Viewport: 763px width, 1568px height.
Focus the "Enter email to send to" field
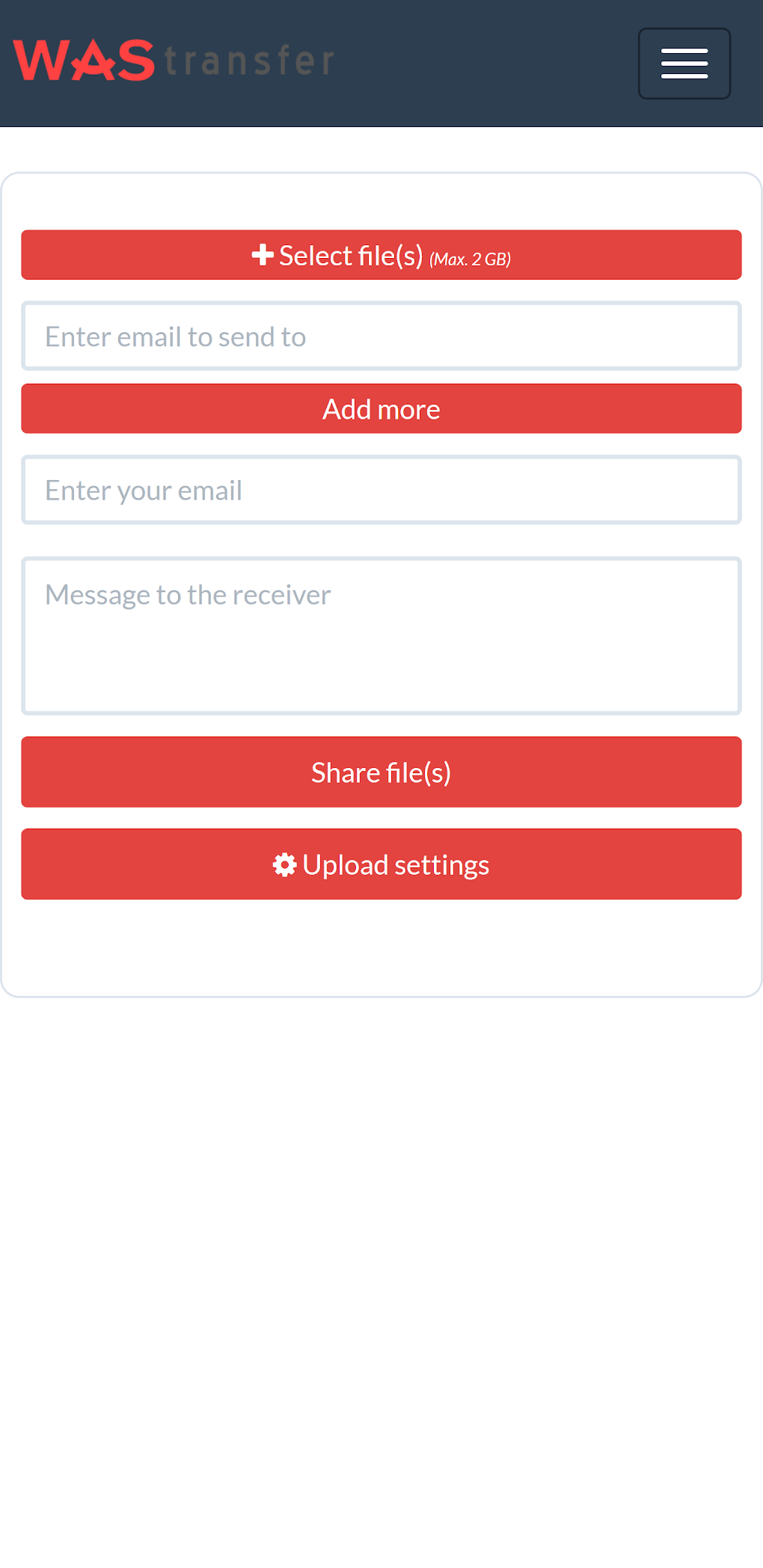coord(381,336)
